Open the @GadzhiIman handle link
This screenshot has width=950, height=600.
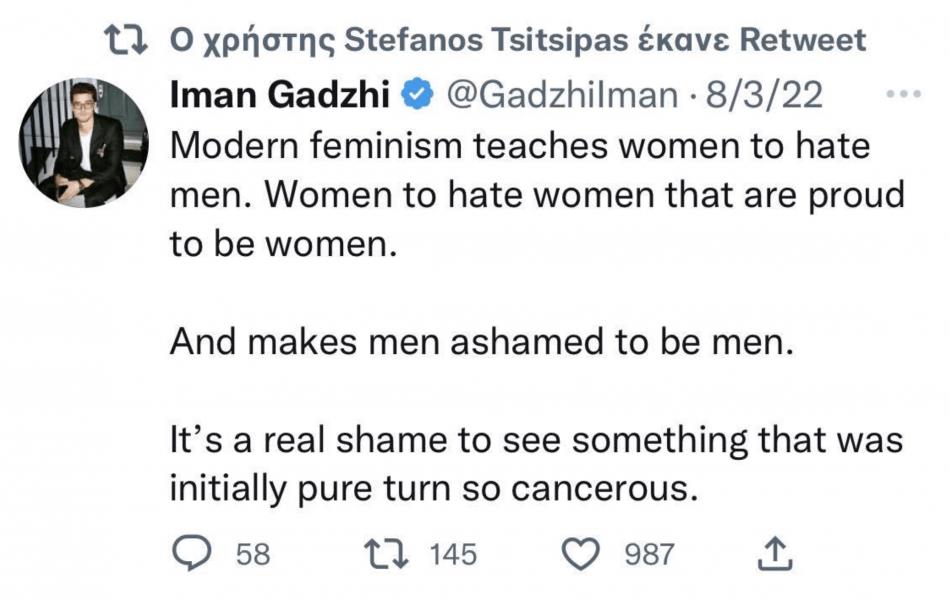pyautogui.click(x=562, y=96)
